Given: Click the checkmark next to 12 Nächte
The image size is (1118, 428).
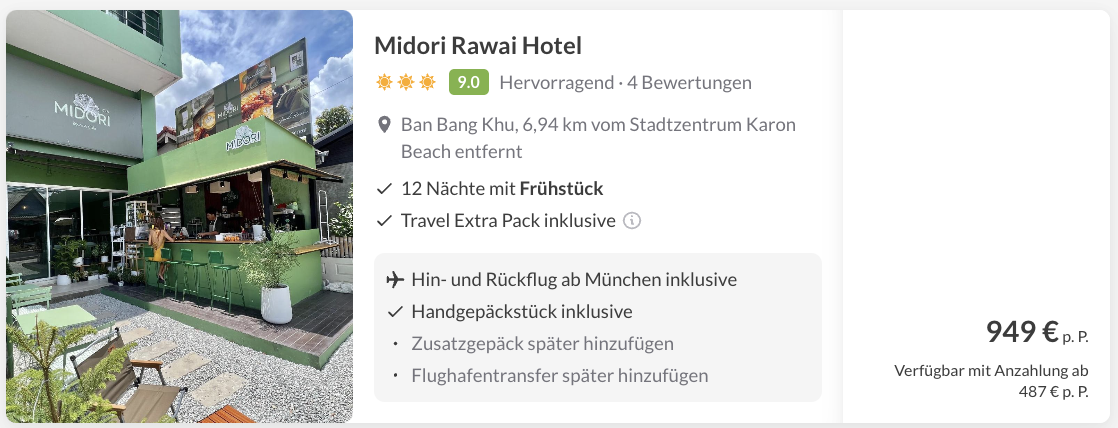Looking at the screenshot, I should pos(383,189).
